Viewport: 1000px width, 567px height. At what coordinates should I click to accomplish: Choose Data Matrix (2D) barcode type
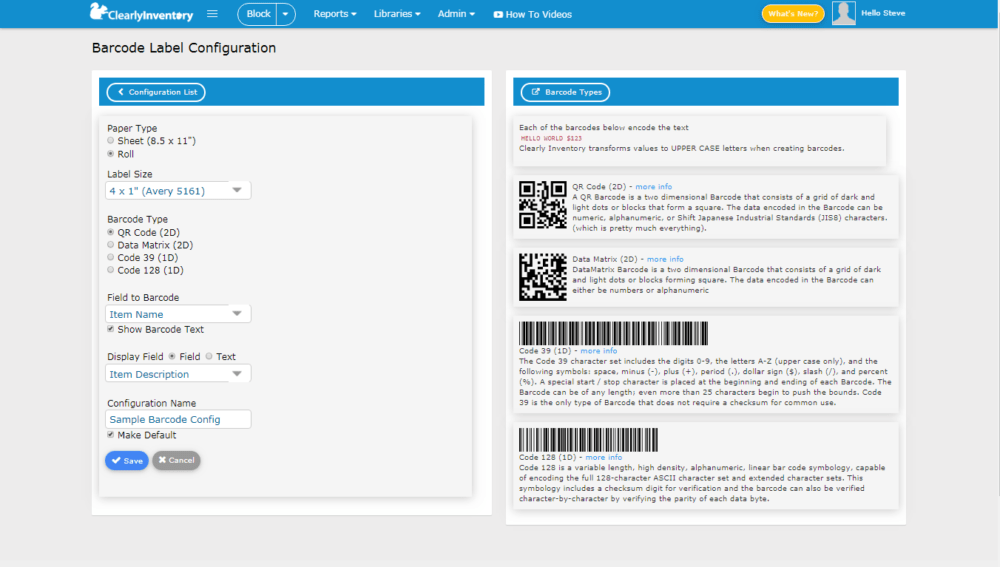tap(111, 245)
